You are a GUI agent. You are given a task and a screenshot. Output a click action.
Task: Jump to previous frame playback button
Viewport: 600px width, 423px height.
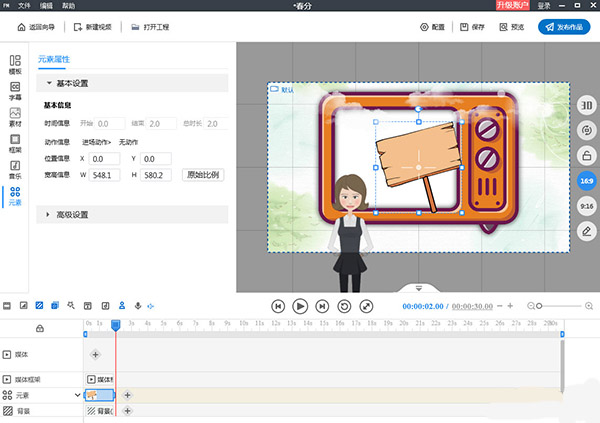pyautogui.click(x=278, y=306)
